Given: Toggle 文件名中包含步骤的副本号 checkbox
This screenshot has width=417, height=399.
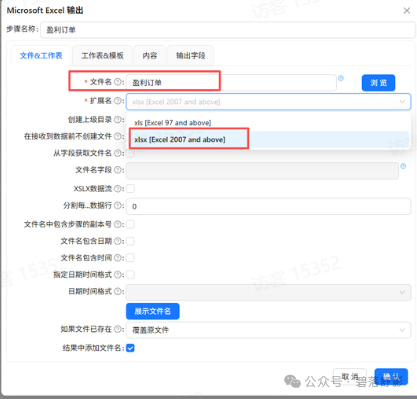Looking at the screenshot, I should tap(130, 224).
